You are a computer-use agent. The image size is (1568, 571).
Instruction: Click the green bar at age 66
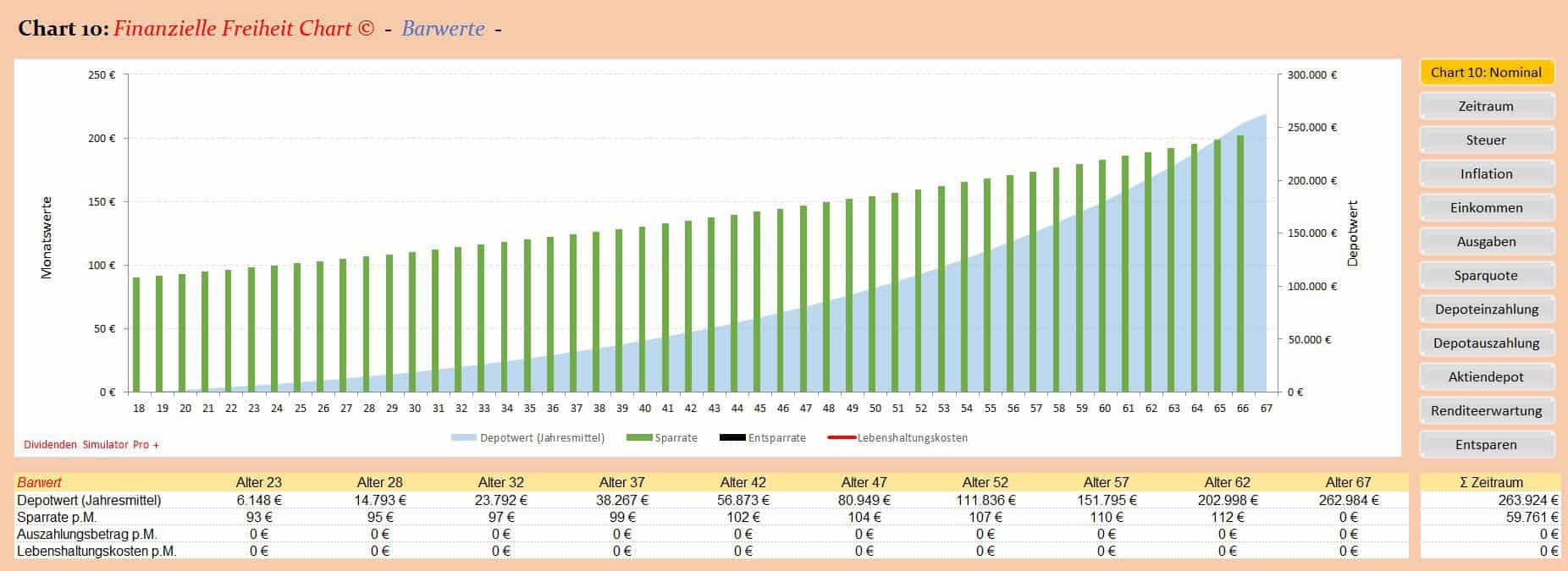pos(1240,262)
